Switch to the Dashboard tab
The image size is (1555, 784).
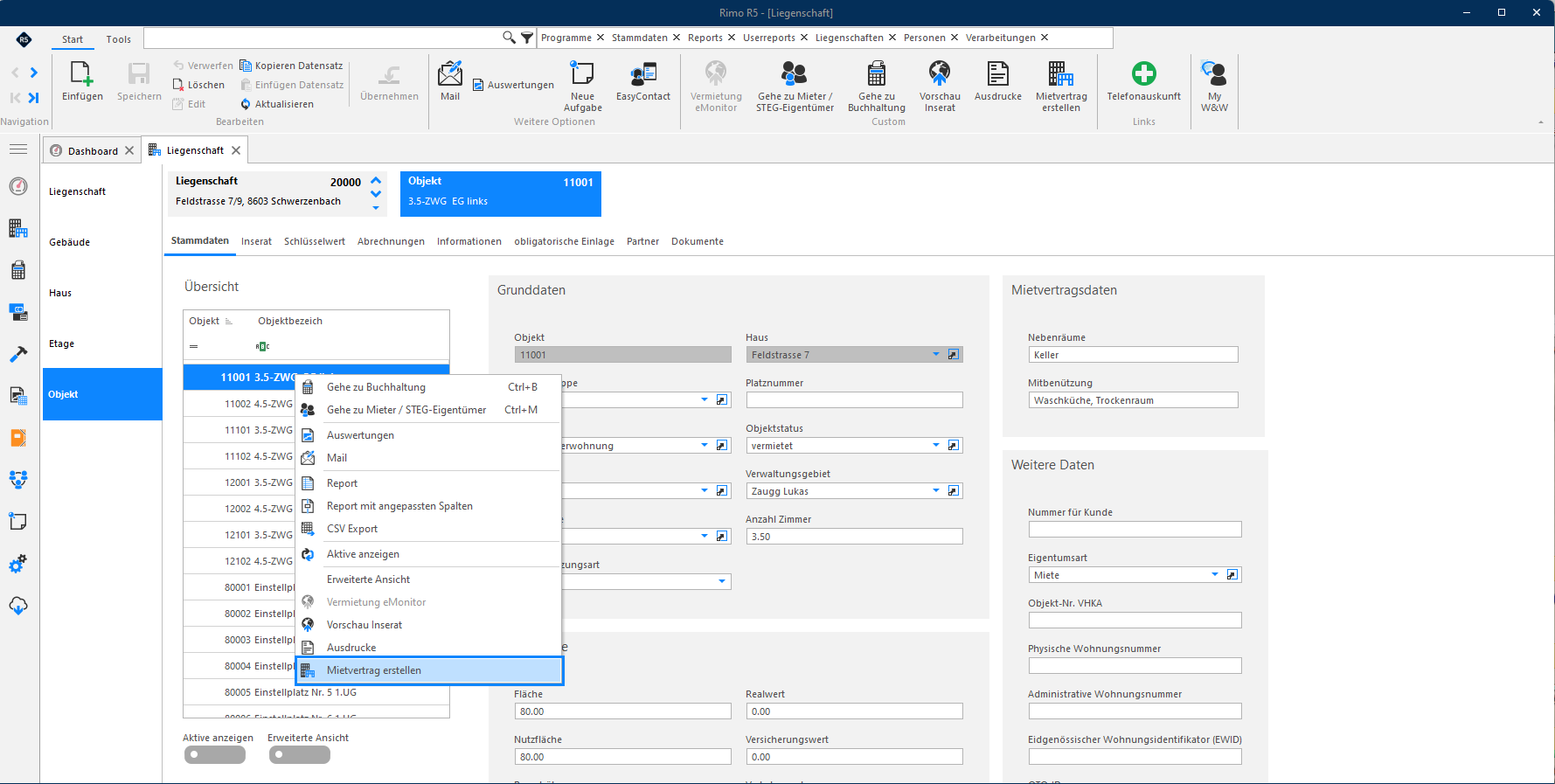93,151
